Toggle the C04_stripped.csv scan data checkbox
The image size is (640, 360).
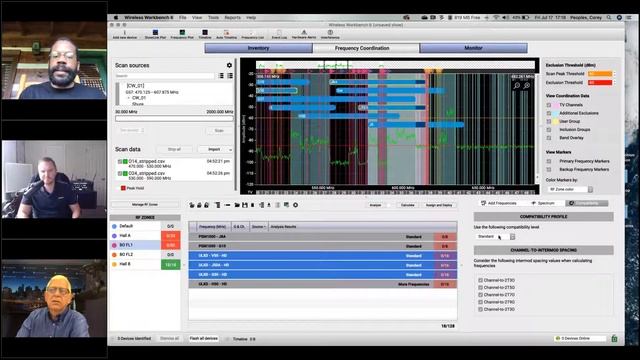(120, 173)
